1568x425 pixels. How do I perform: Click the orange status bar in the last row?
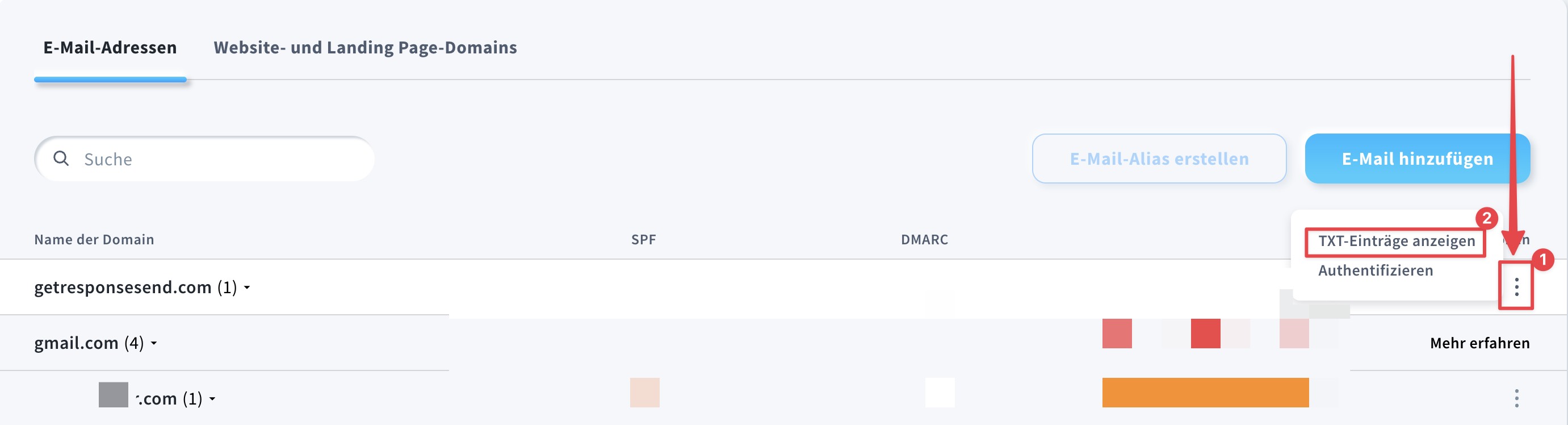1205,393
